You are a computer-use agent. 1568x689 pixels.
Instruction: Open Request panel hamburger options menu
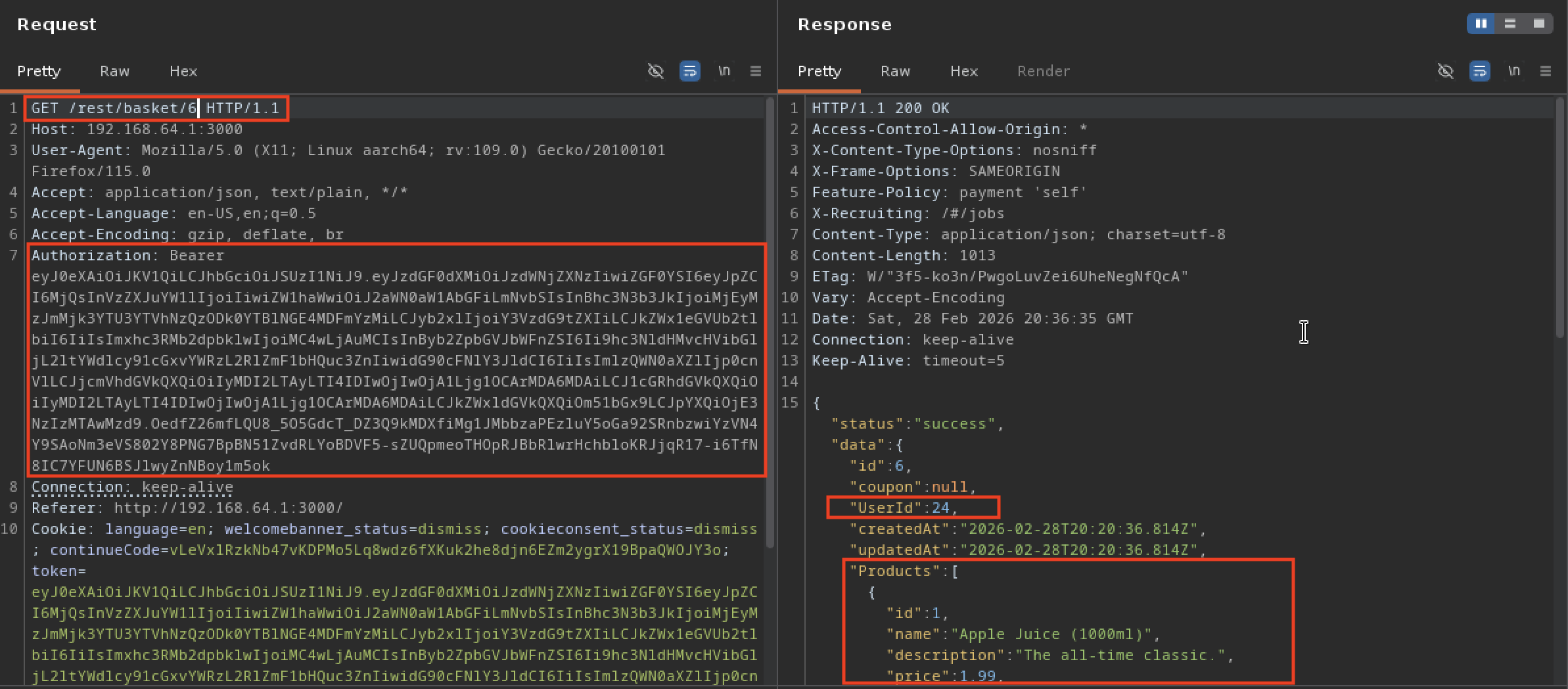(x=756, y=71)
